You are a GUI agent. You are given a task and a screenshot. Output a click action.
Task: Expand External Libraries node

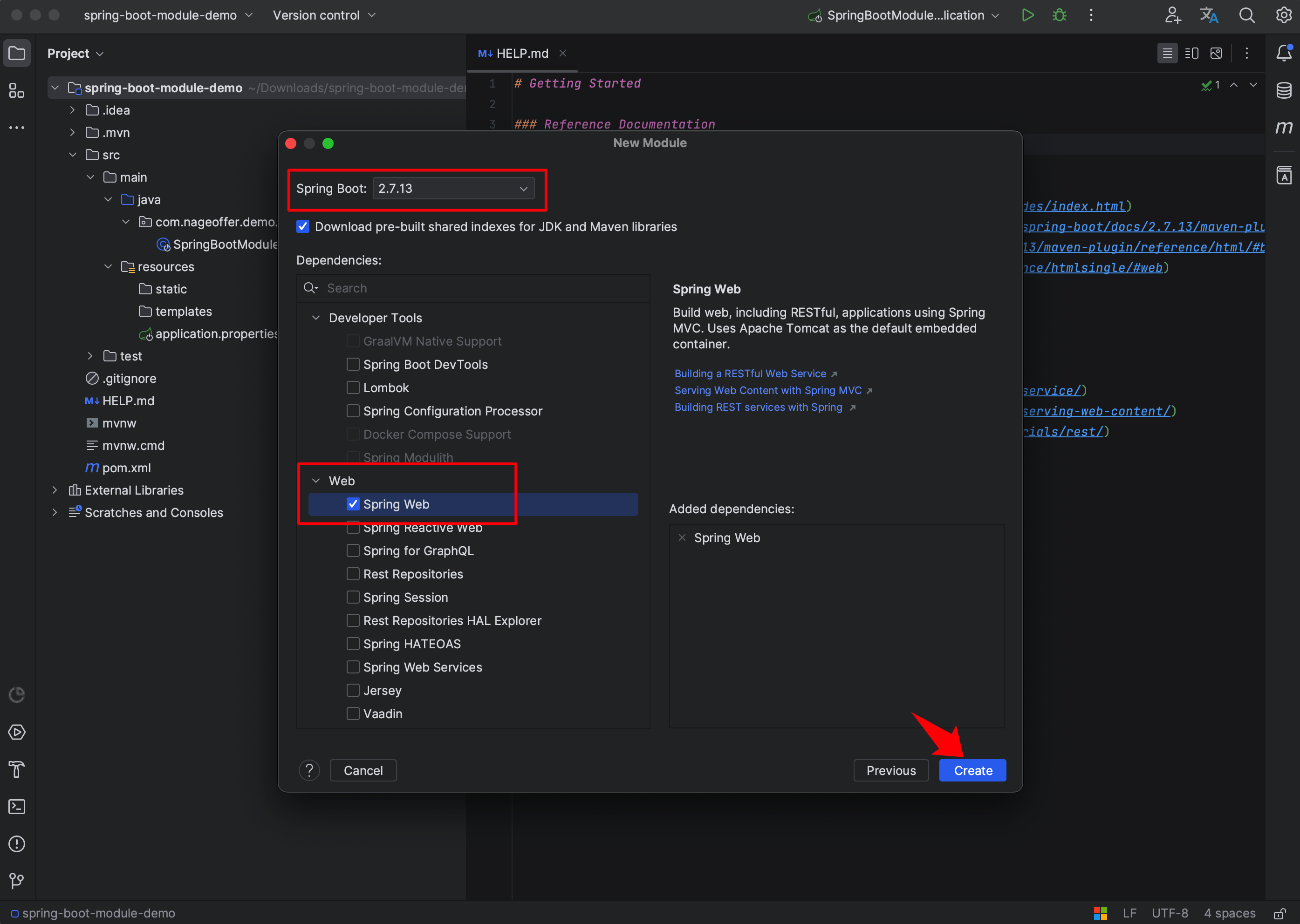55,490
